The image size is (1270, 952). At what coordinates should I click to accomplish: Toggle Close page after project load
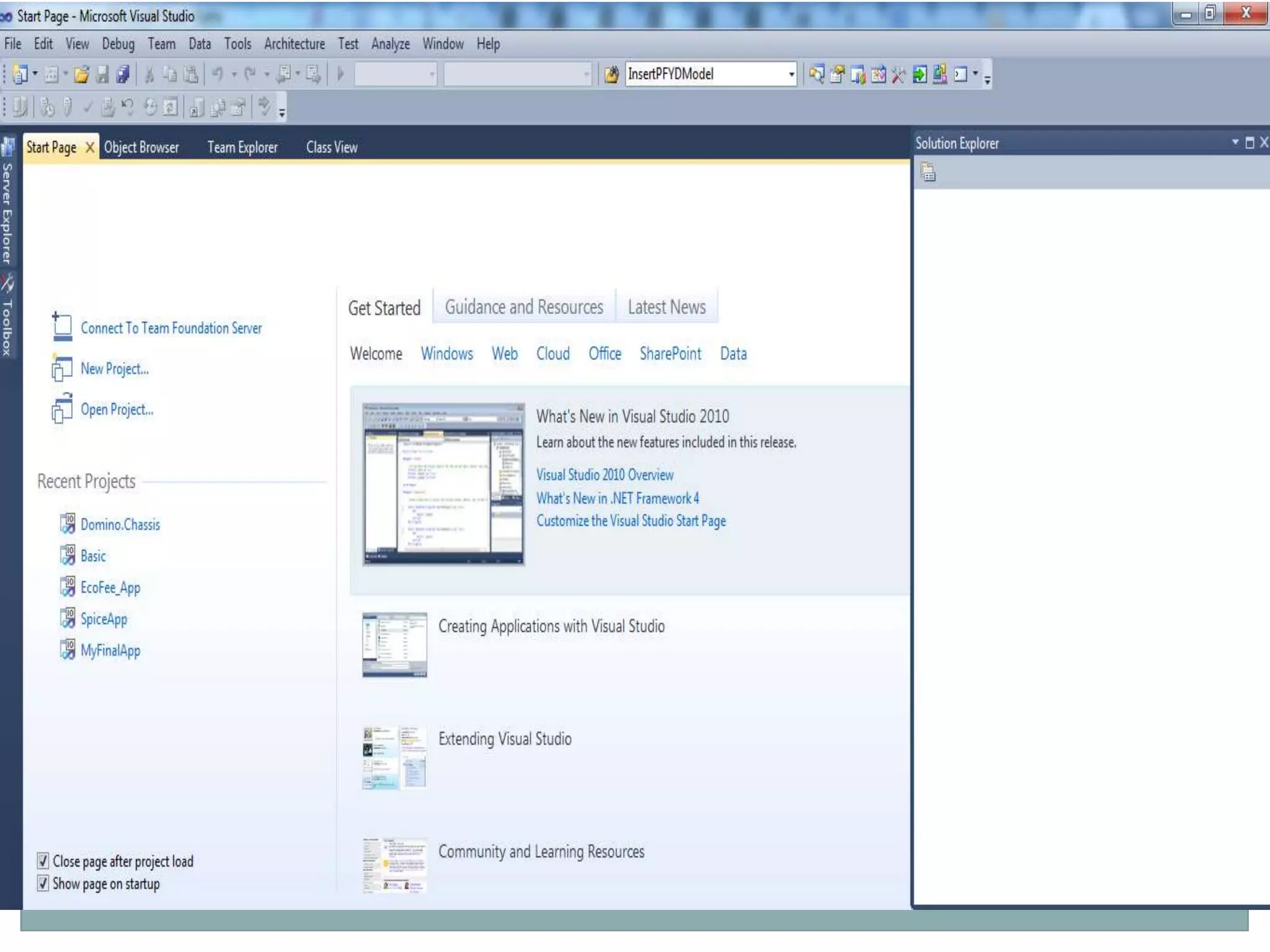[x=43, y=861]
